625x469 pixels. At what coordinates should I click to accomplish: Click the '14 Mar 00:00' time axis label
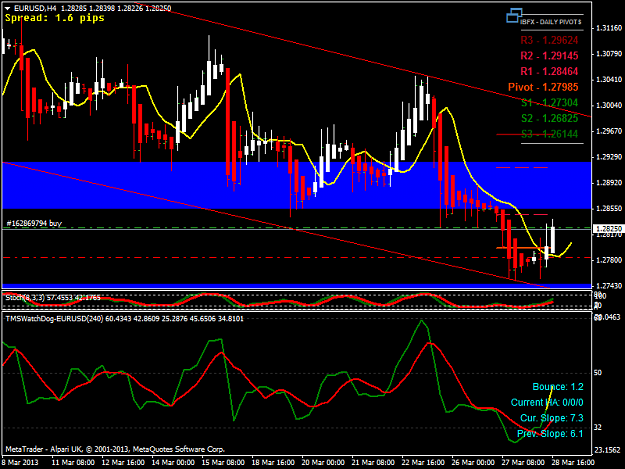tap(173, 463)
